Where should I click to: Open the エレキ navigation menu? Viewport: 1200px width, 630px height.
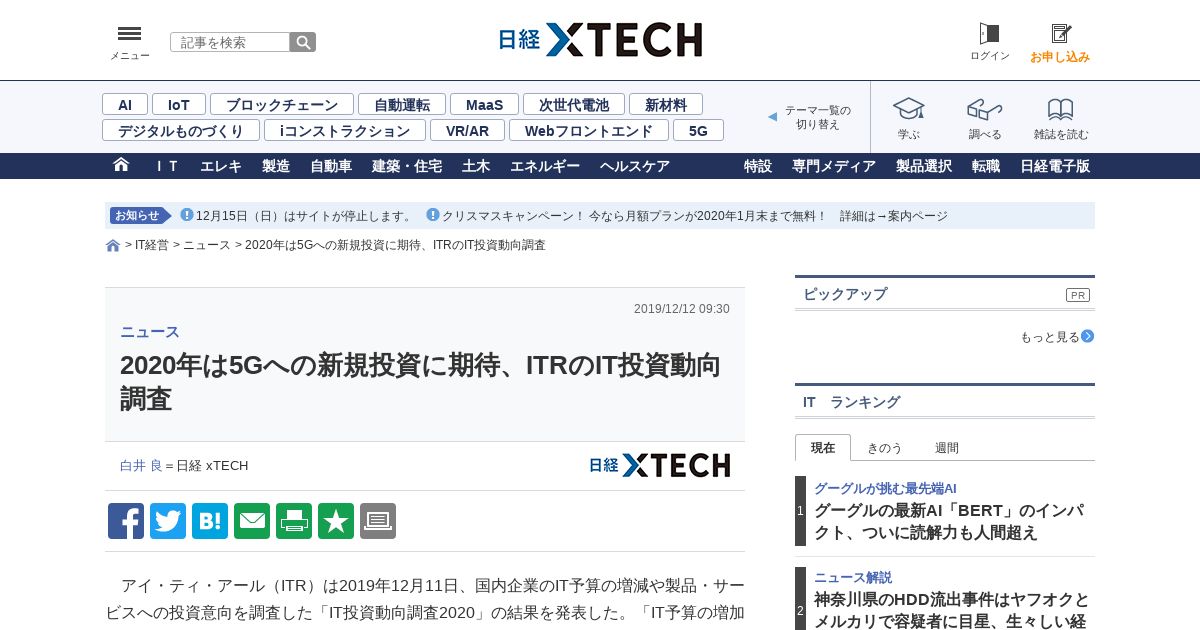coord(221,166)
